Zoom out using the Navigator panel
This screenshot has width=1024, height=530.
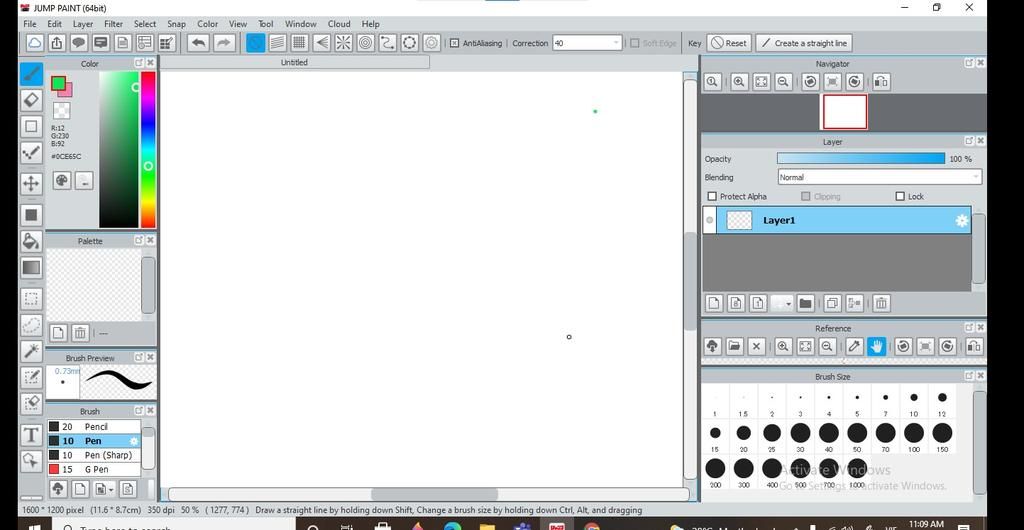tap(783, 82)
